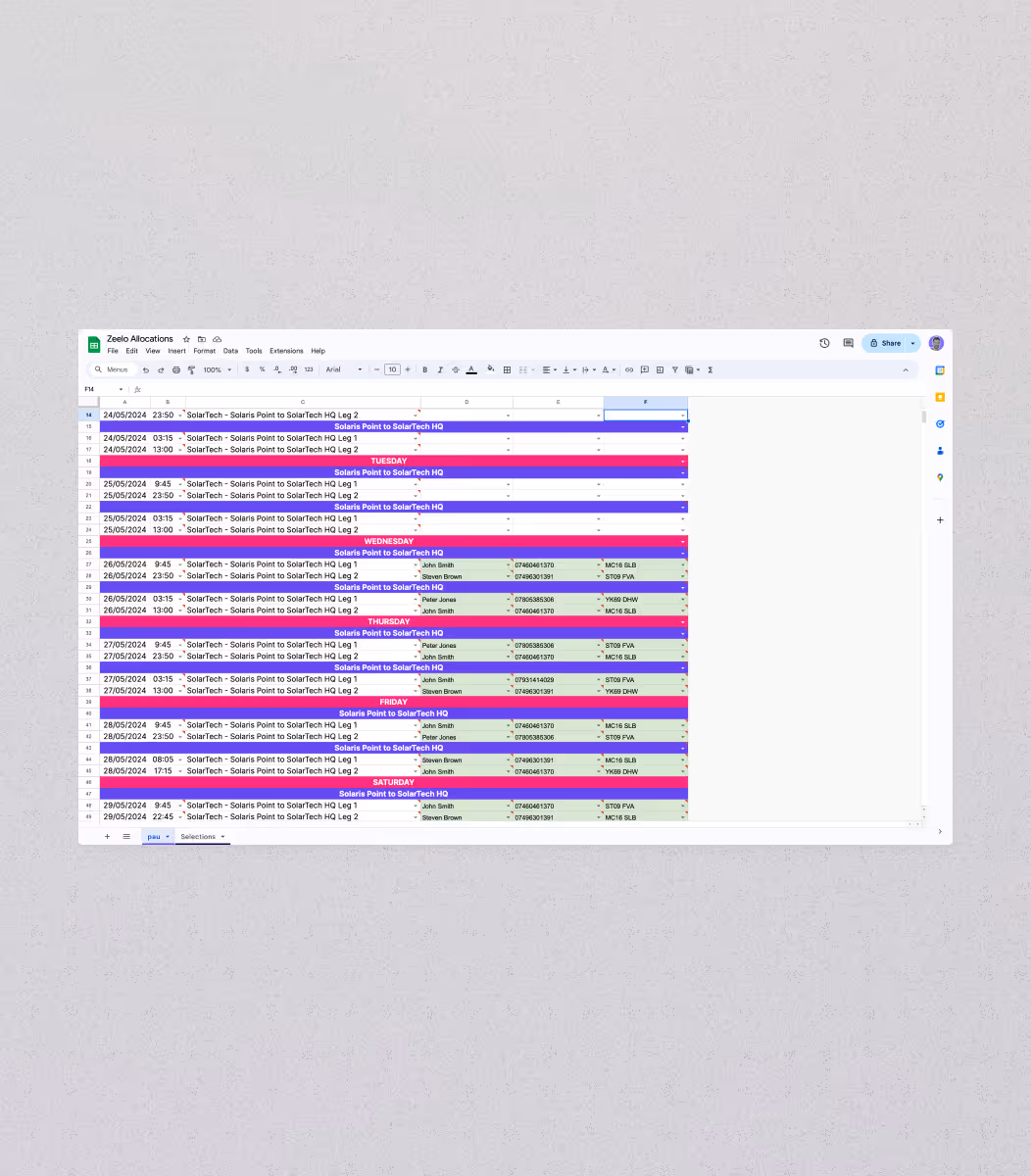This screenshot has width=1031, height=1176.
Task: Decrease font size with minus
Action: coord(377,369)
